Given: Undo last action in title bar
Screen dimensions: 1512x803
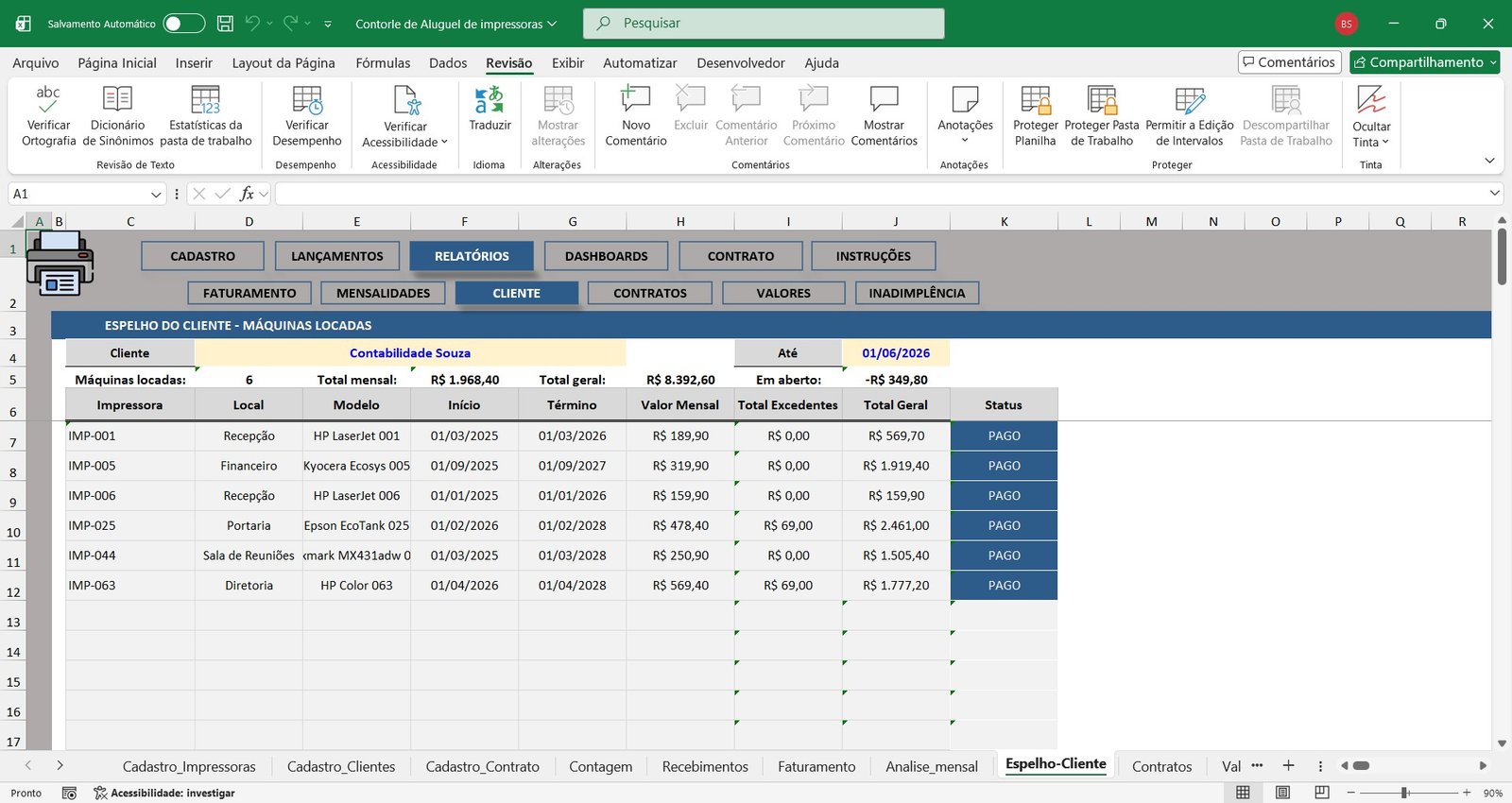Looking at the screenshot, I should click(252, 24).
